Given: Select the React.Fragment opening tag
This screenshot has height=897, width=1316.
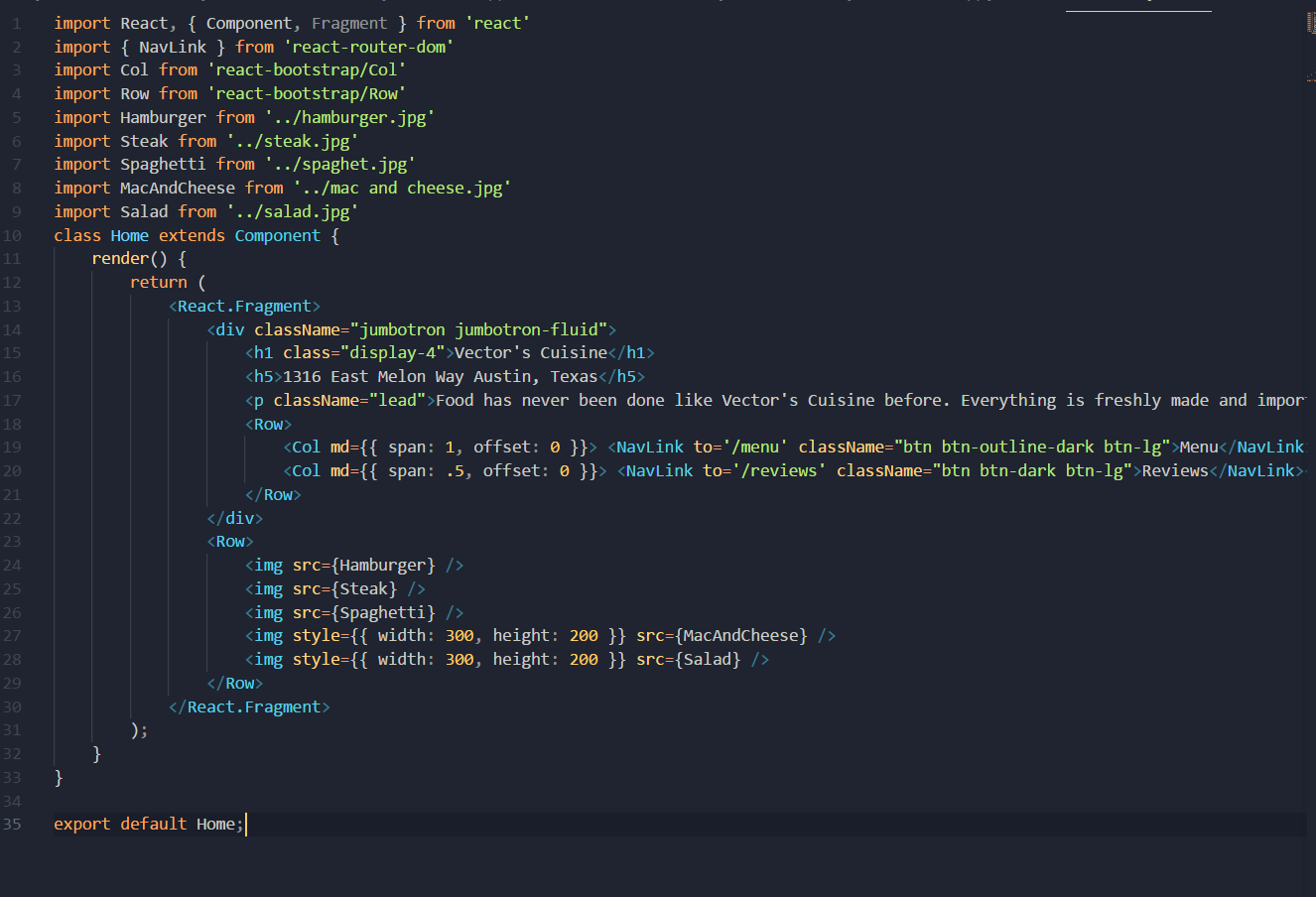Looking at the screenshot, I should (244, 305).
